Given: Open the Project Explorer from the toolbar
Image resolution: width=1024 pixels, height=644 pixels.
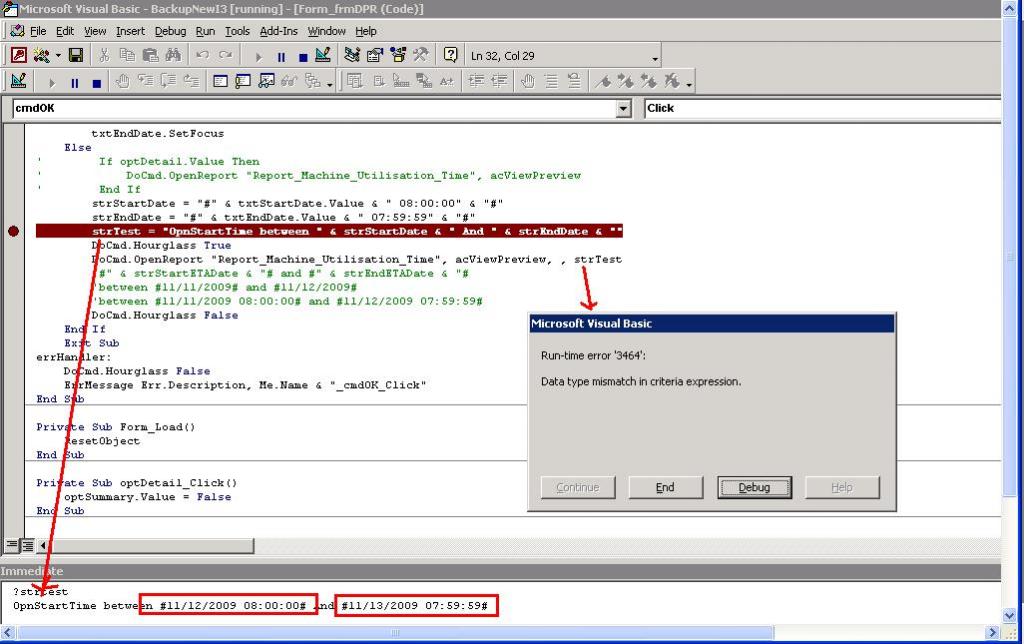Looking at the screenshot, I should [x=352, y=56].
